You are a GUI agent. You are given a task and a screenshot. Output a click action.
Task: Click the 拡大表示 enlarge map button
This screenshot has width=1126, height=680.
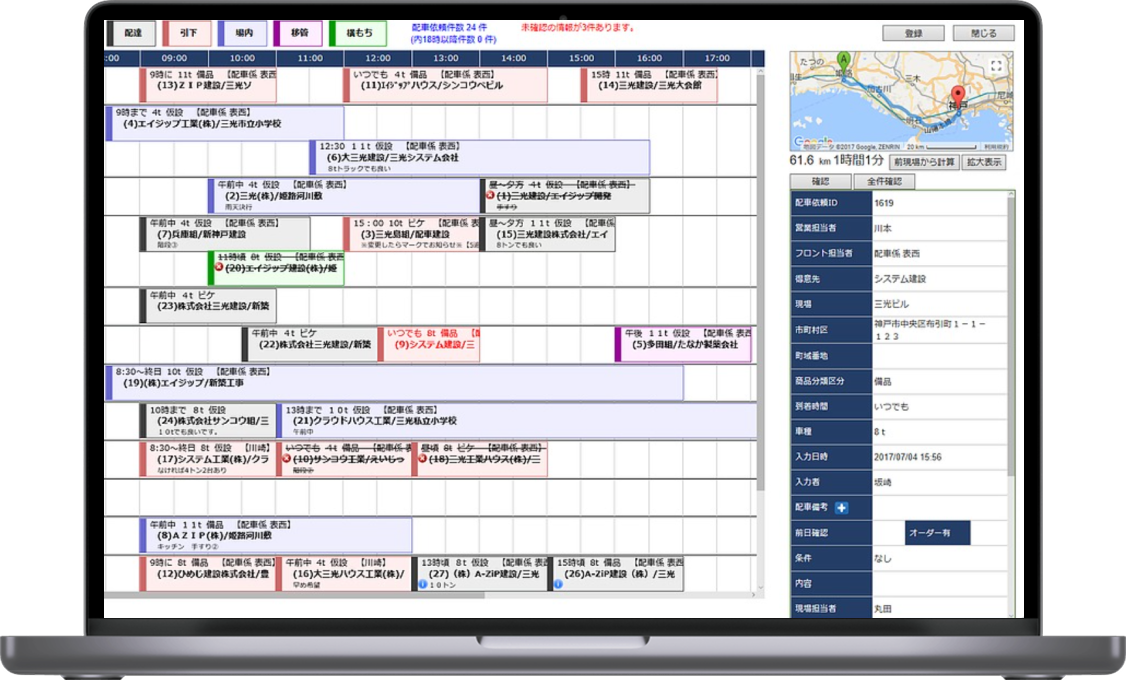pyautogui.click(x=984, y=162)
